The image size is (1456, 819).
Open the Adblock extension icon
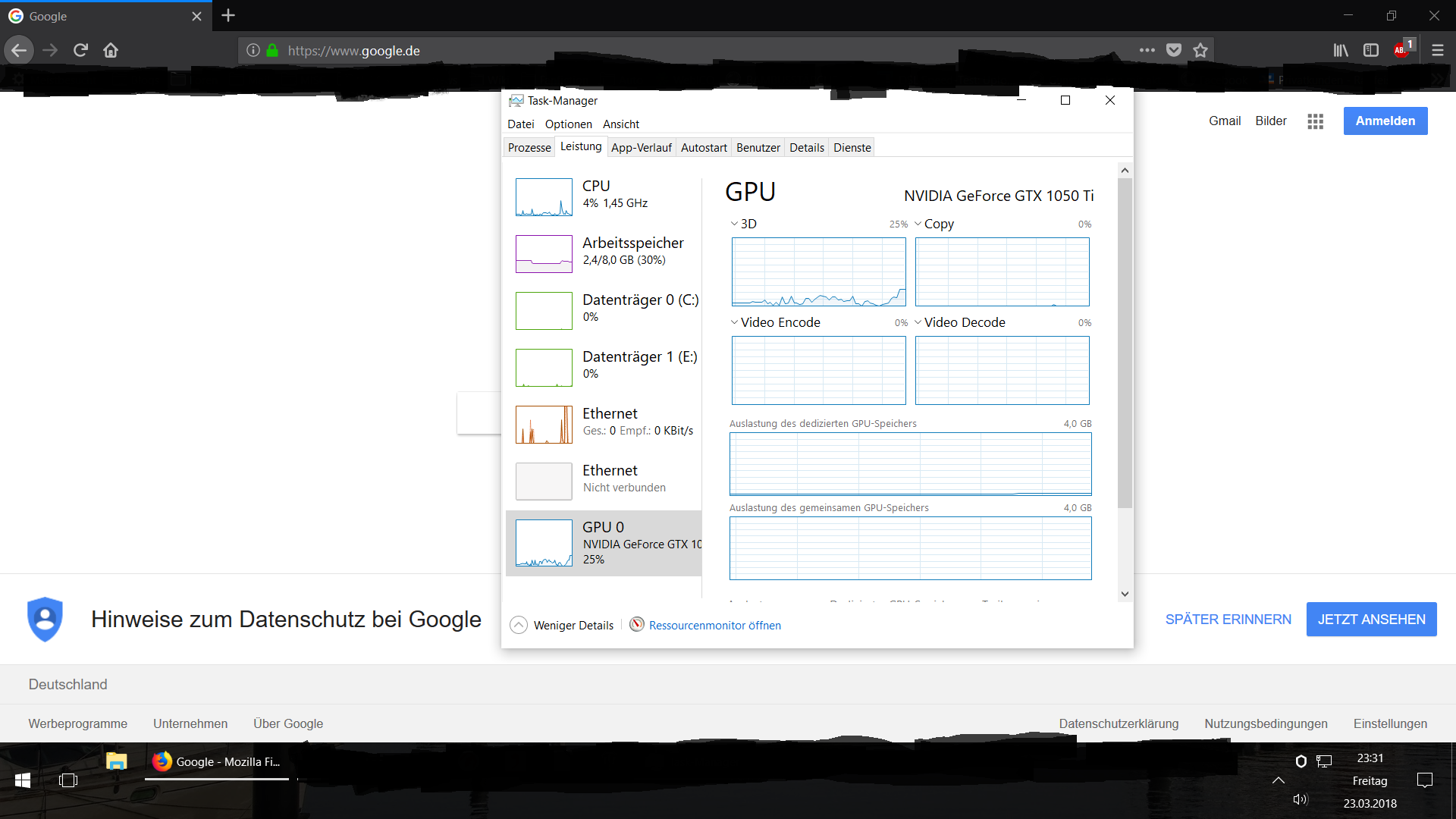click(1401, 50)
